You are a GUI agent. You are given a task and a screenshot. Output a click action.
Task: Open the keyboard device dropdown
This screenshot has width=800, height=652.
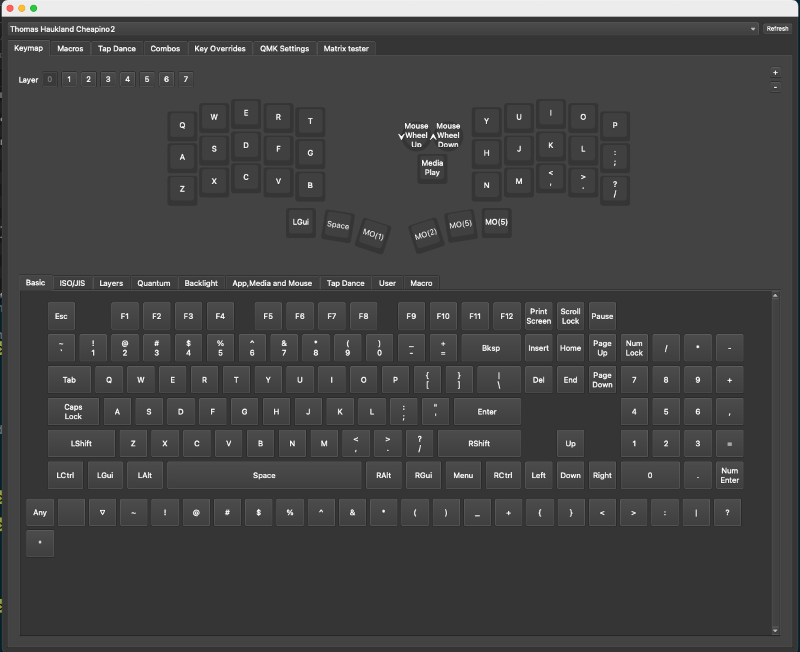(384, 29)
